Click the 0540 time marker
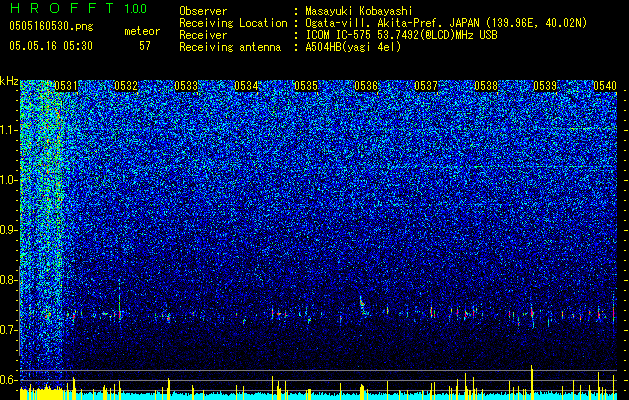 coord(605,86)
